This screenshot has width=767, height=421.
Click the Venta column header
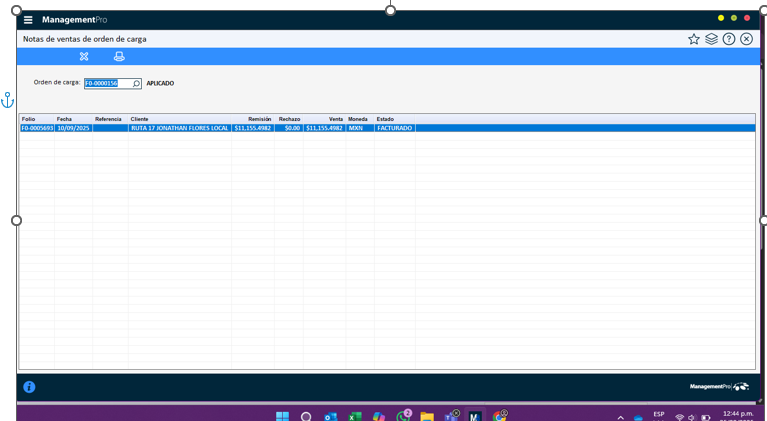tap(335, 119)
